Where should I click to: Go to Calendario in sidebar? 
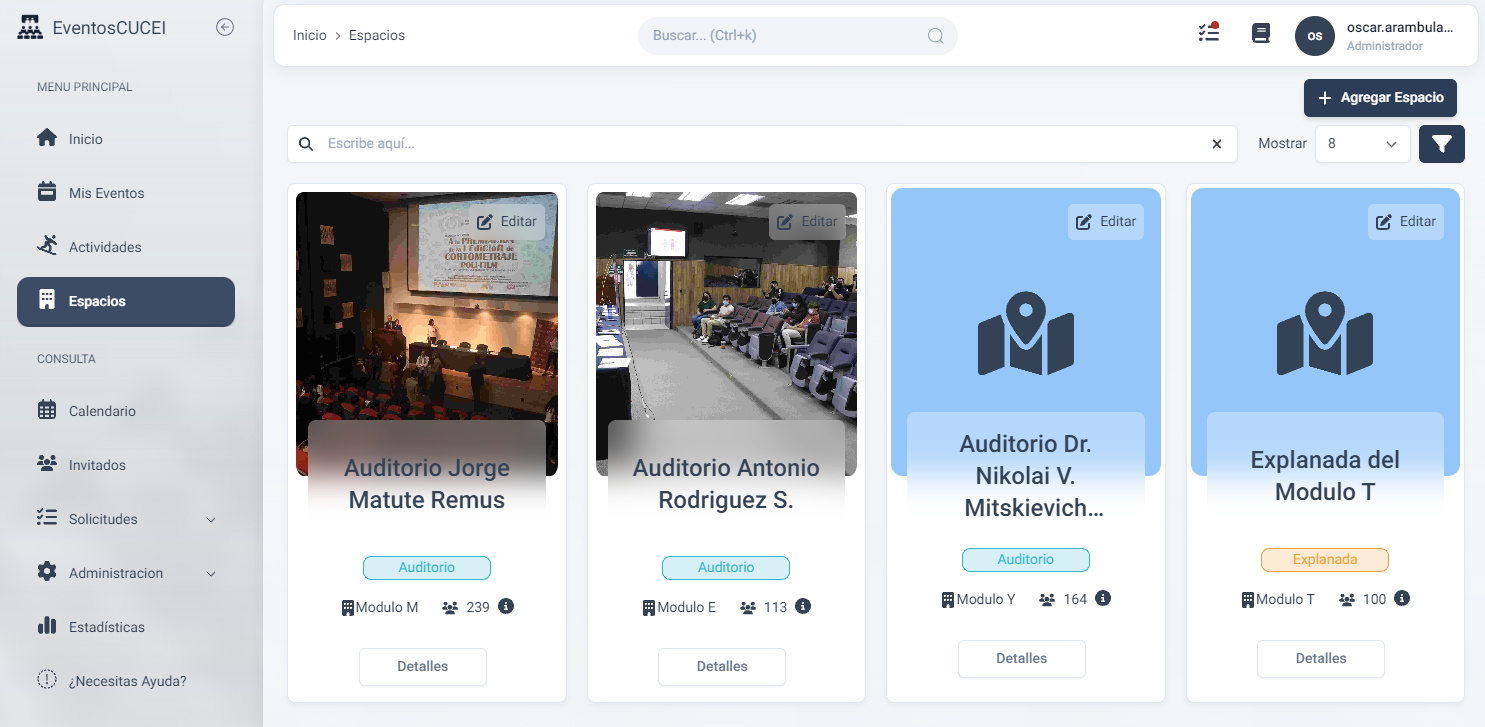coord(102,411)
